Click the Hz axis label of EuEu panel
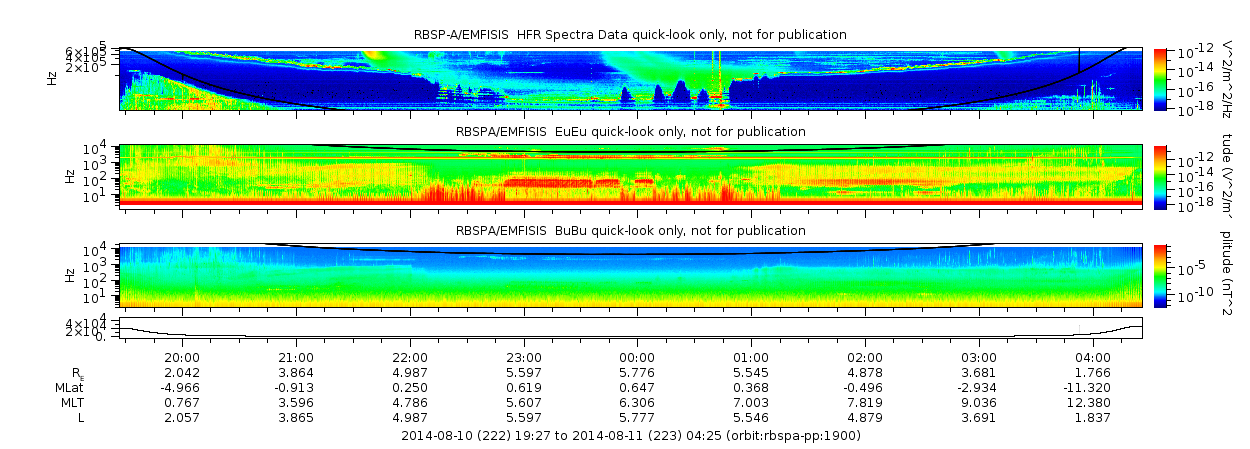The width and height of the screenshot is (1250, 449). [x=69, y=176]
